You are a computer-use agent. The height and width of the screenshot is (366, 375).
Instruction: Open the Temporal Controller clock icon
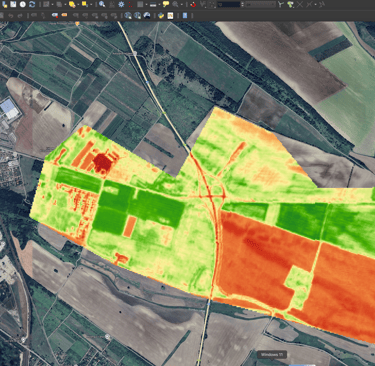click(23, 4)
